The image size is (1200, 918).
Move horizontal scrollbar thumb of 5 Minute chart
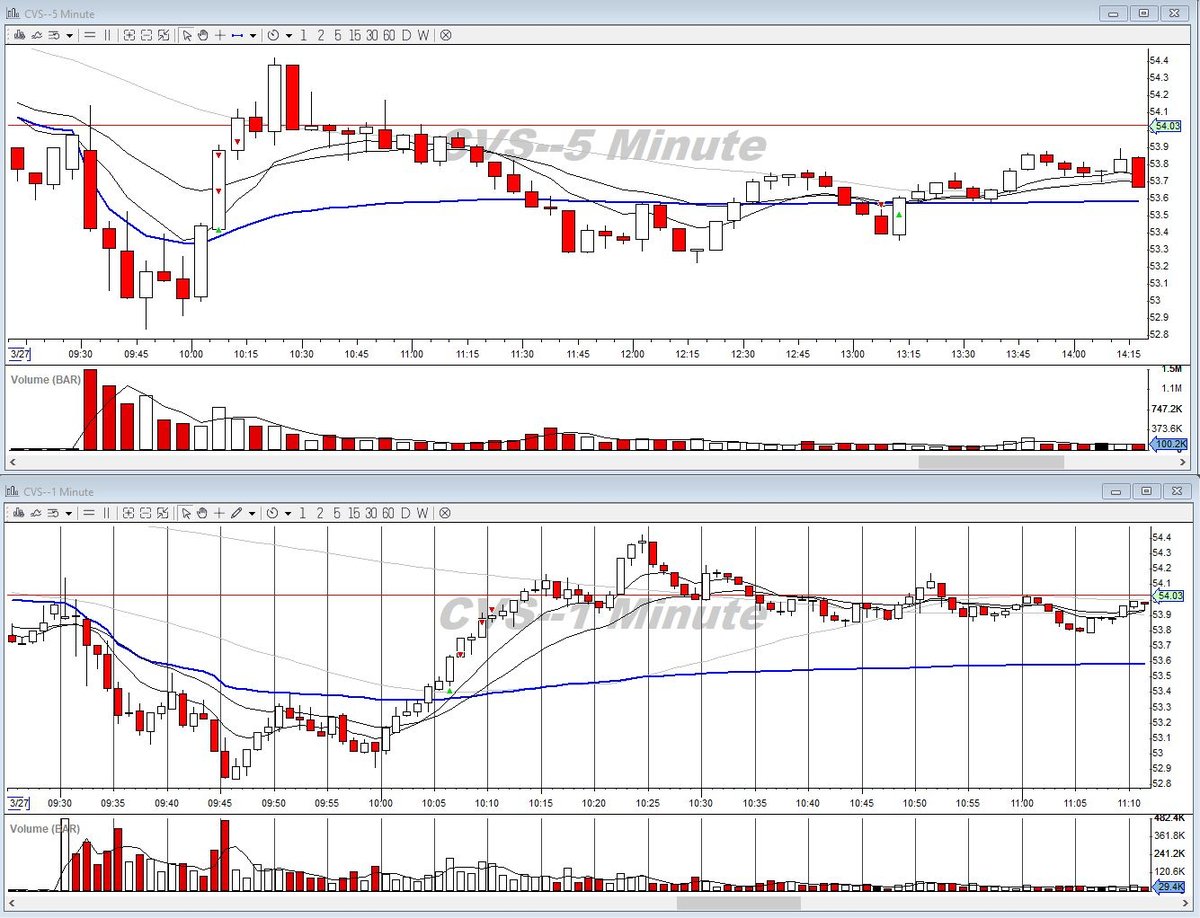[x=991, y=462]
